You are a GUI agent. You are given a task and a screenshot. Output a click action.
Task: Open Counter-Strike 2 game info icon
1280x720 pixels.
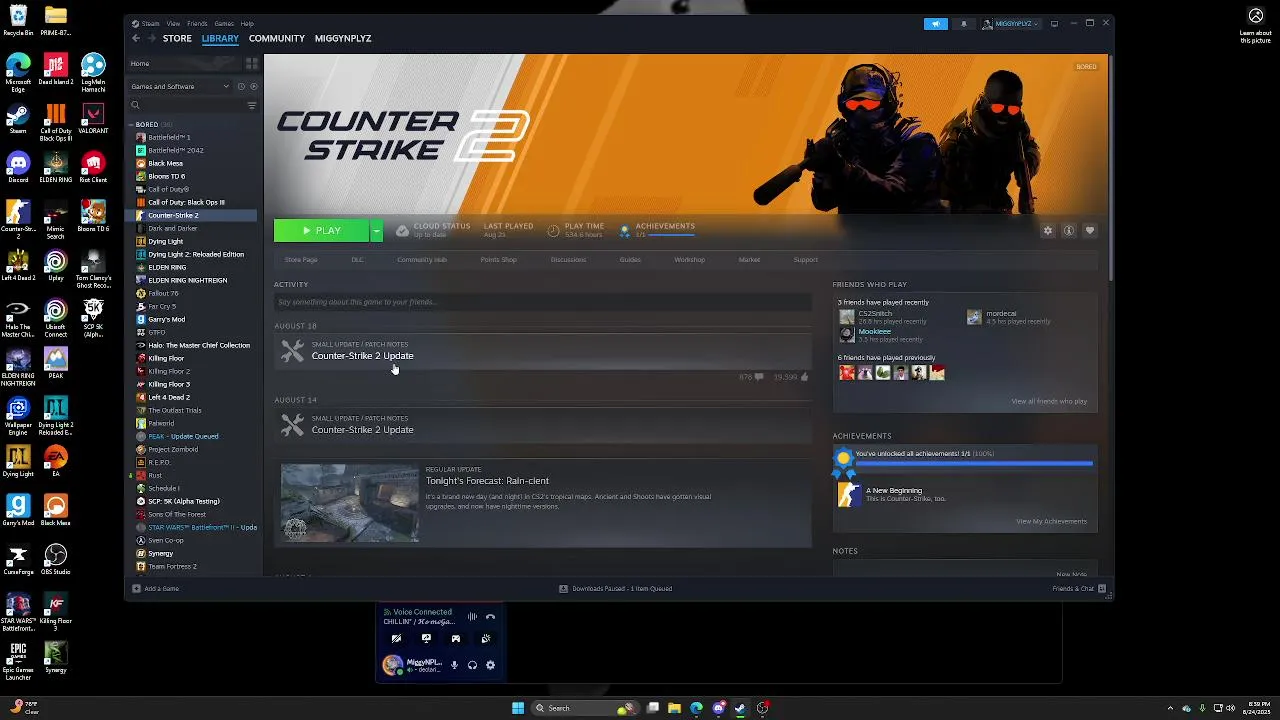point(1069,231)
